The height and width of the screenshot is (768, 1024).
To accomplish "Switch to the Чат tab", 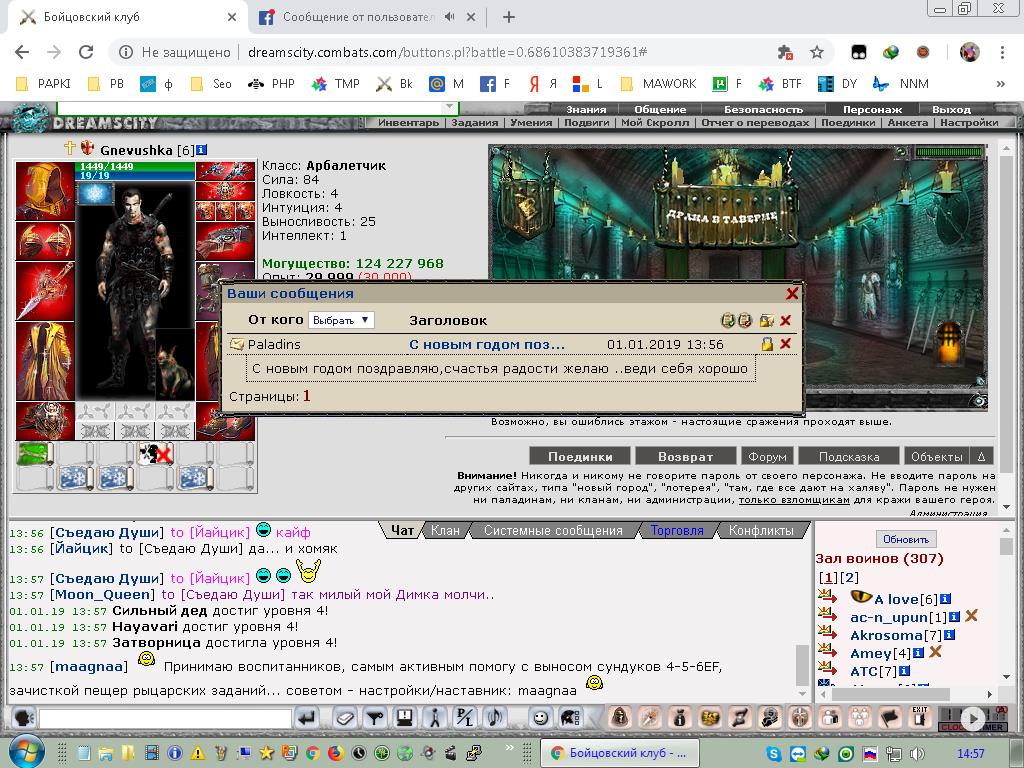I will [x=402, y=530].
